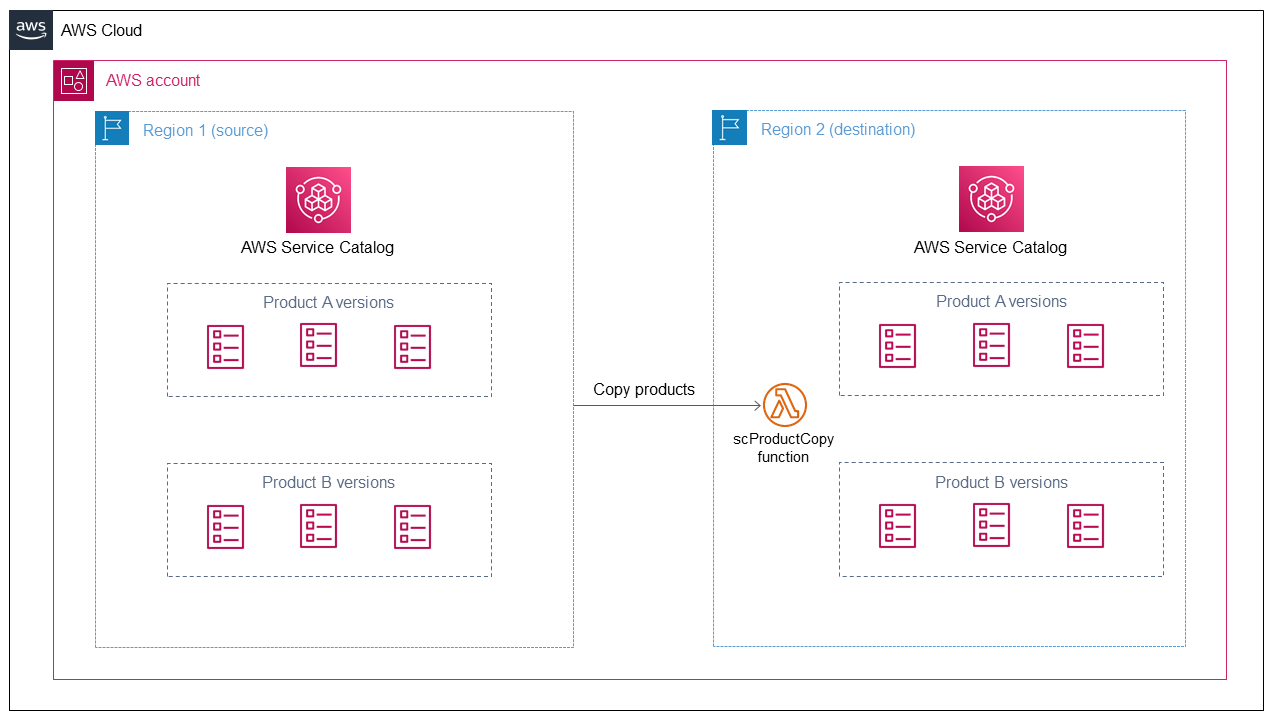
Task: Click the middle Product B version icon in Region 1
Action: [317, 526]
